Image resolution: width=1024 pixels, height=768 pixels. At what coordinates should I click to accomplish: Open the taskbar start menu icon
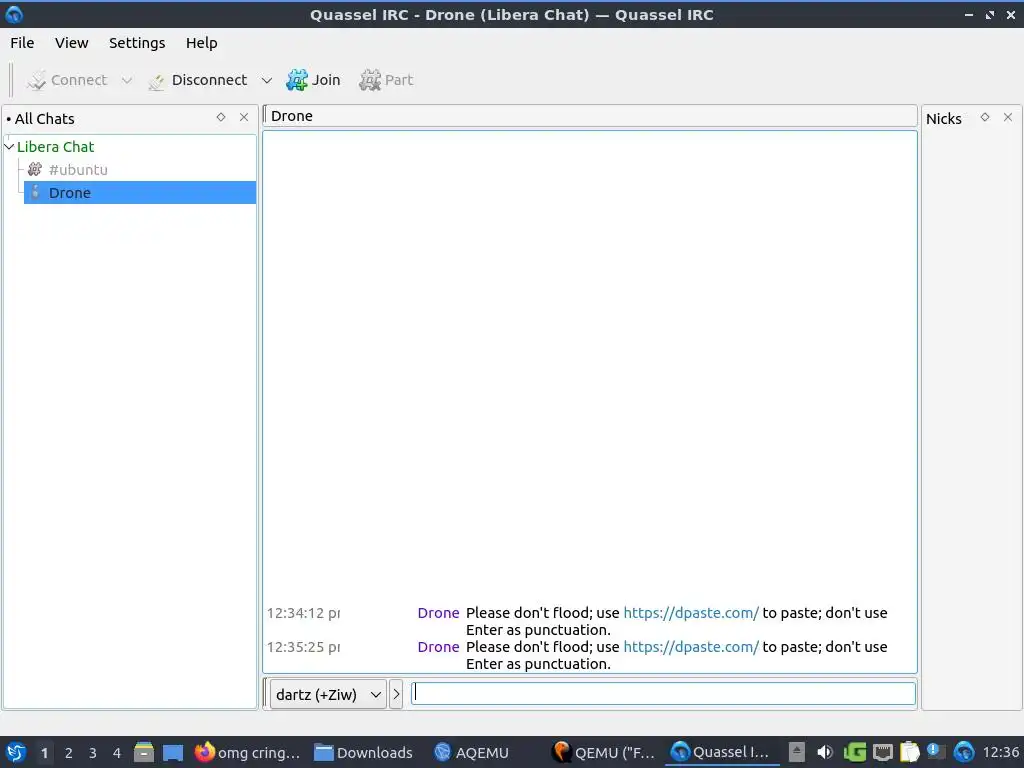(16, 752)
